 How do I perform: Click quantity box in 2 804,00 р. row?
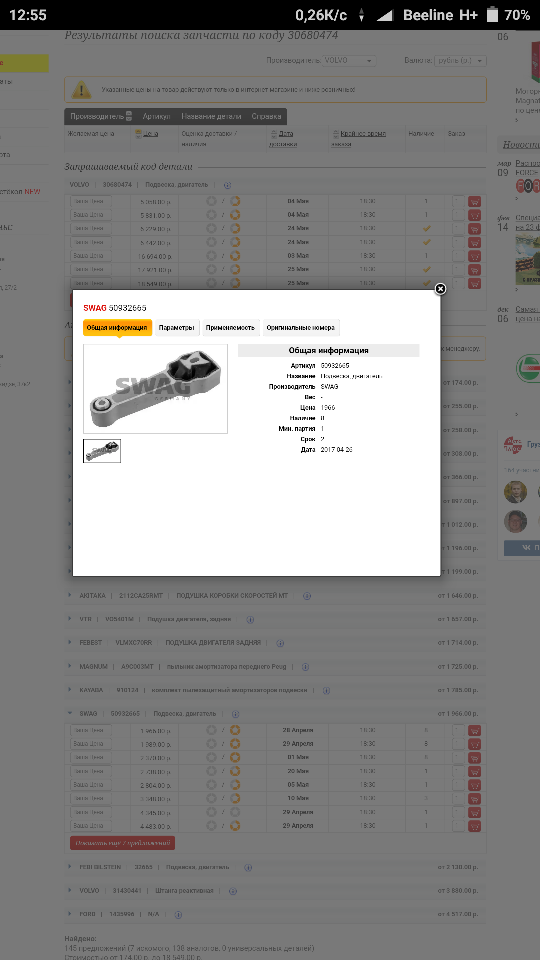[459, 785]
